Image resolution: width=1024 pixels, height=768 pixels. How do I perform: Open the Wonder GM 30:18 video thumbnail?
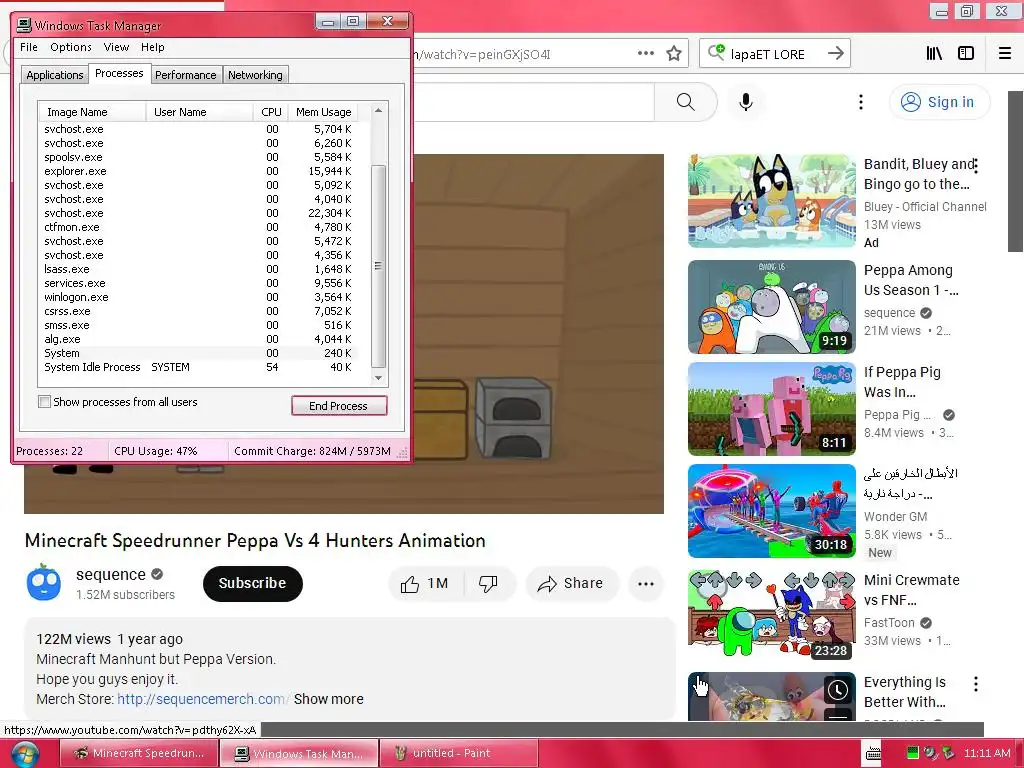click(772, 511)
